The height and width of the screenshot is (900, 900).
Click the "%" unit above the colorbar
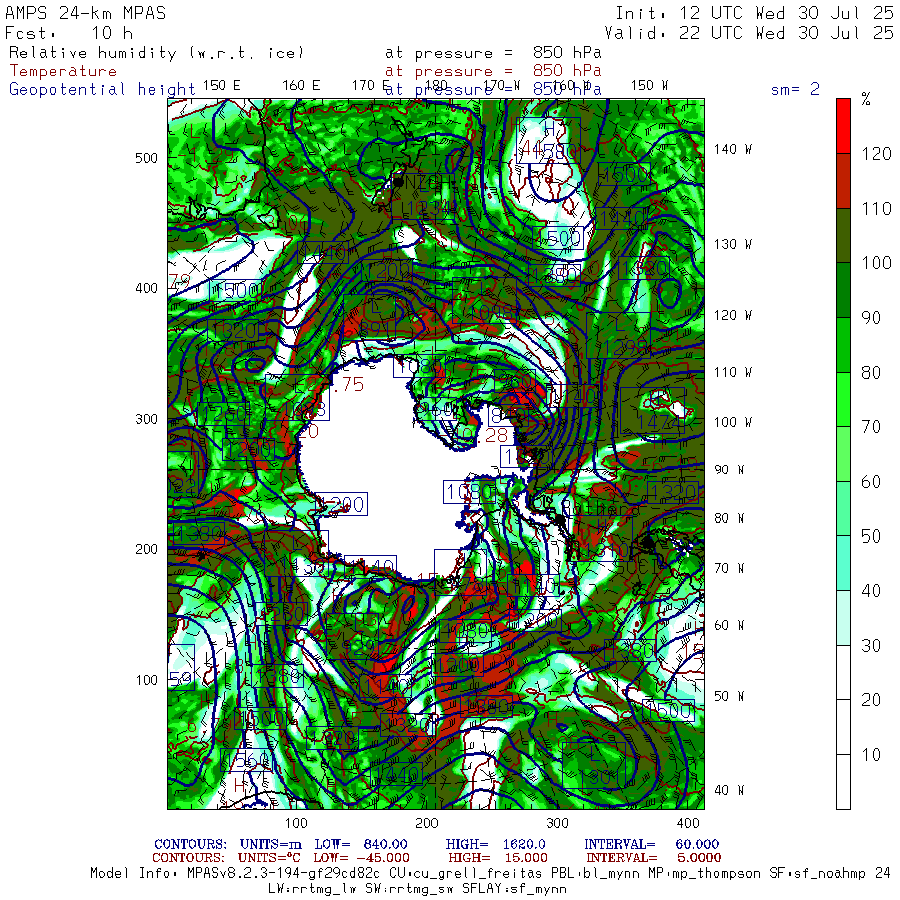pos(866,99)
